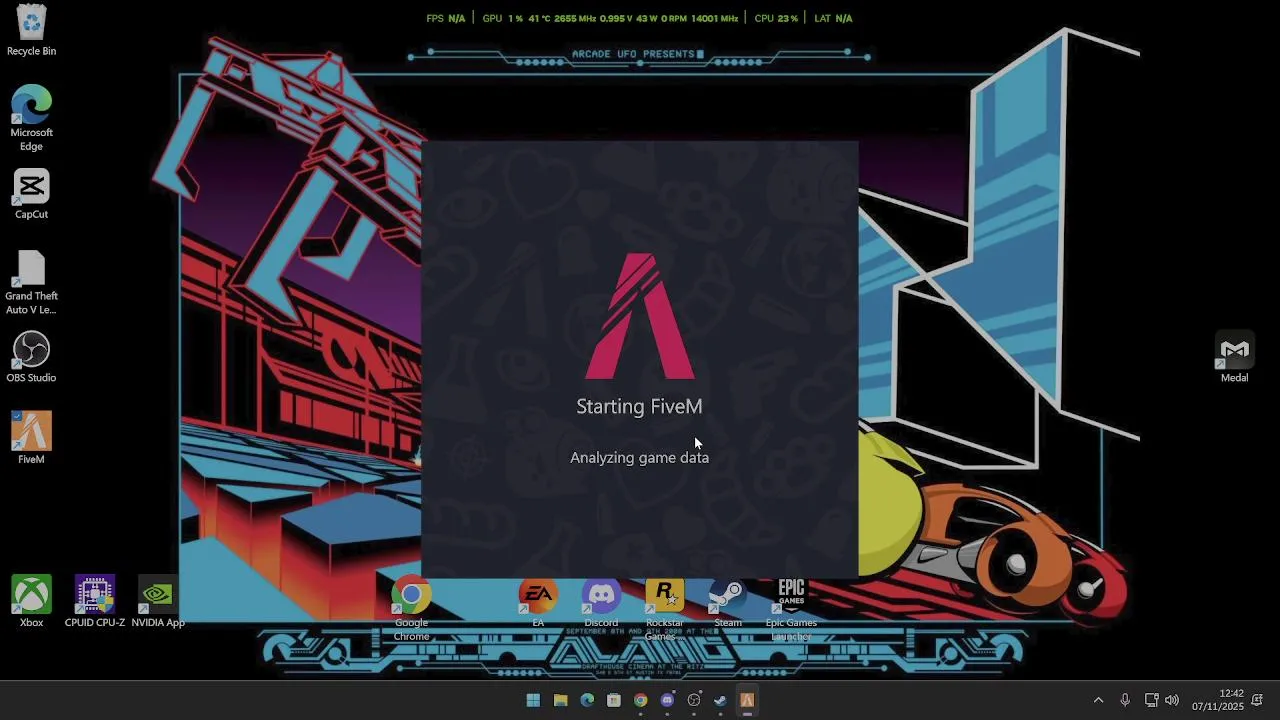The width and height of the screenshot is (1280, 720).
Task: Open the network status tray icon
Action: [1151, 700]
